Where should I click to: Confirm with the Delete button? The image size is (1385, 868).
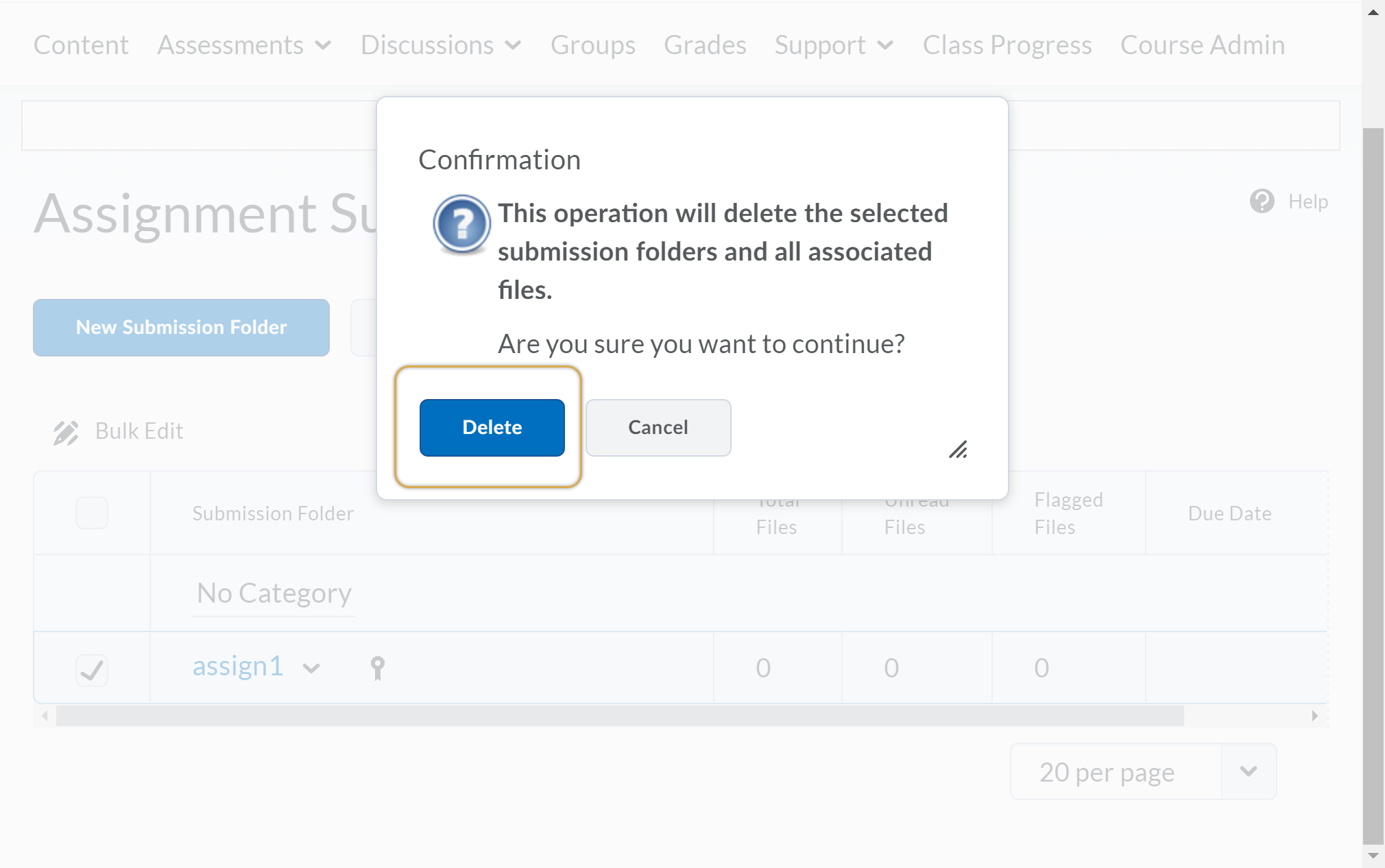coord(492,428)
